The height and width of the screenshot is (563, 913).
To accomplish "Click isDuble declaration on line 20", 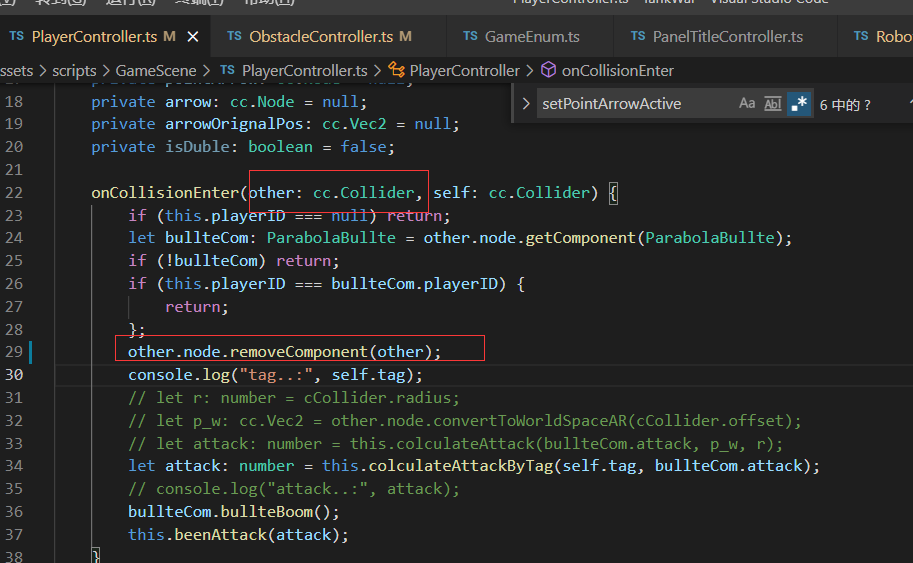I will click(197, 147).
